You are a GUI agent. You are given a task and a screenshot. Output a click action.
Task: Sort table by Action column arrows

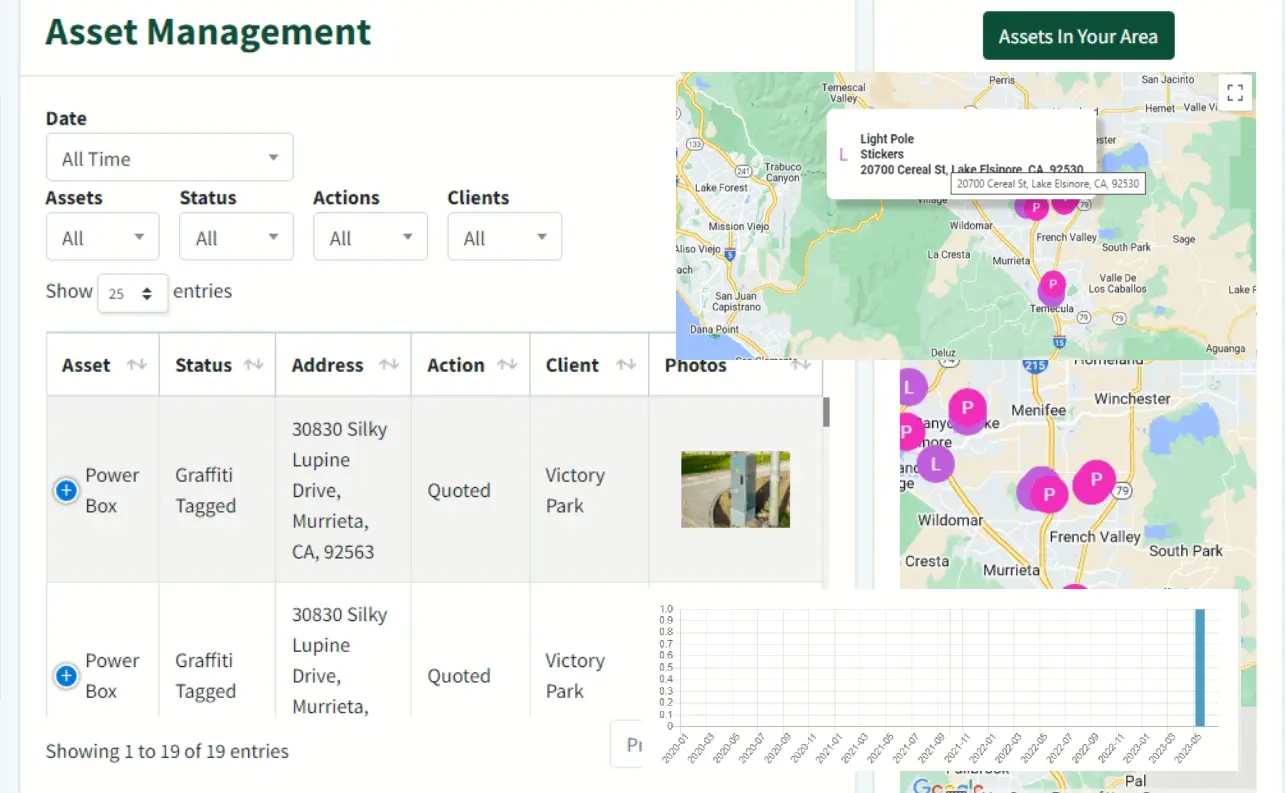tap(507, 365)
